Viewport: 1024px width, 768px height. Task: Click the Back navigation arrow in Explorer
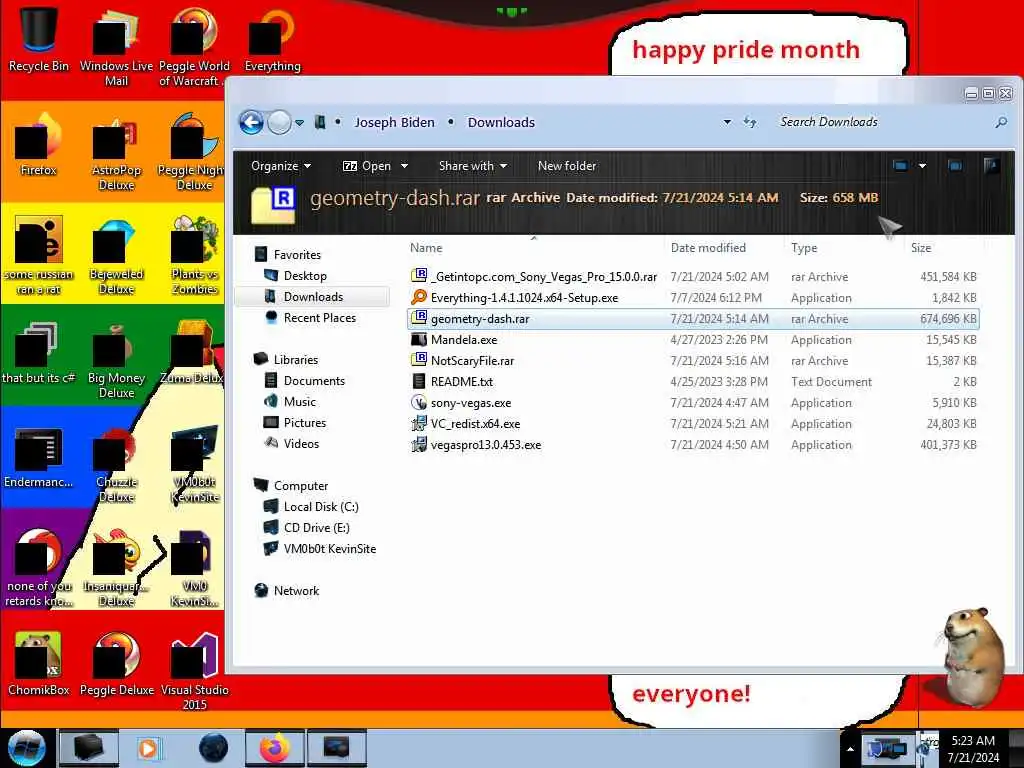pyautogui.click(x=251, y=122)
